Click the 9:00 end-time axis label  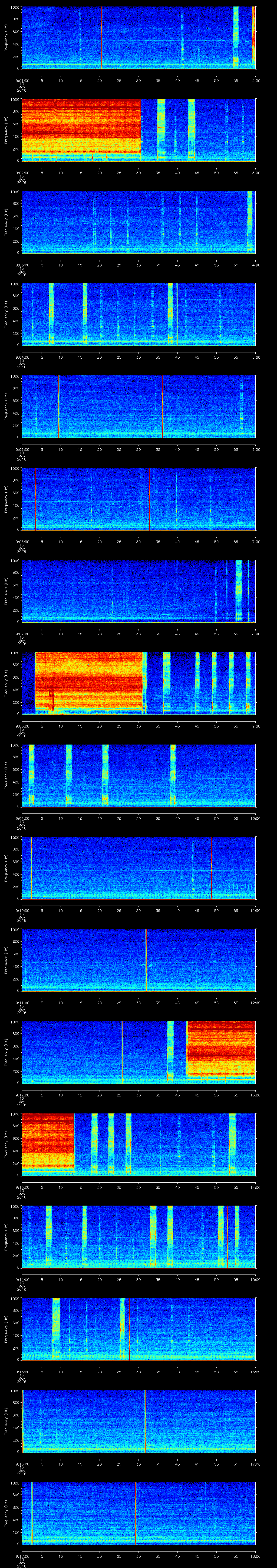(256, 726)
